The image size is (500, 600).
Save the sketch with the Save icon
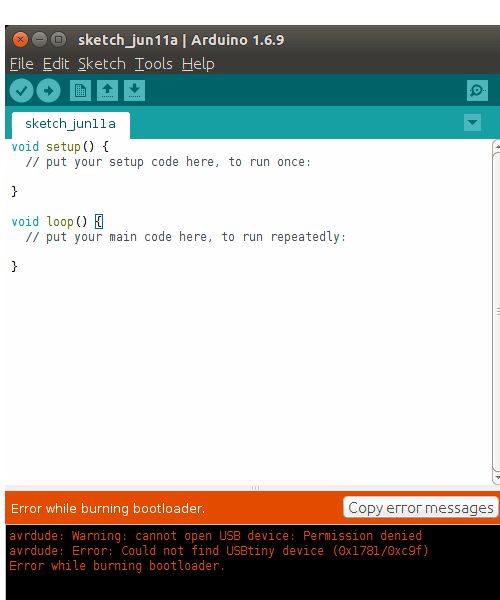(134, 91)
